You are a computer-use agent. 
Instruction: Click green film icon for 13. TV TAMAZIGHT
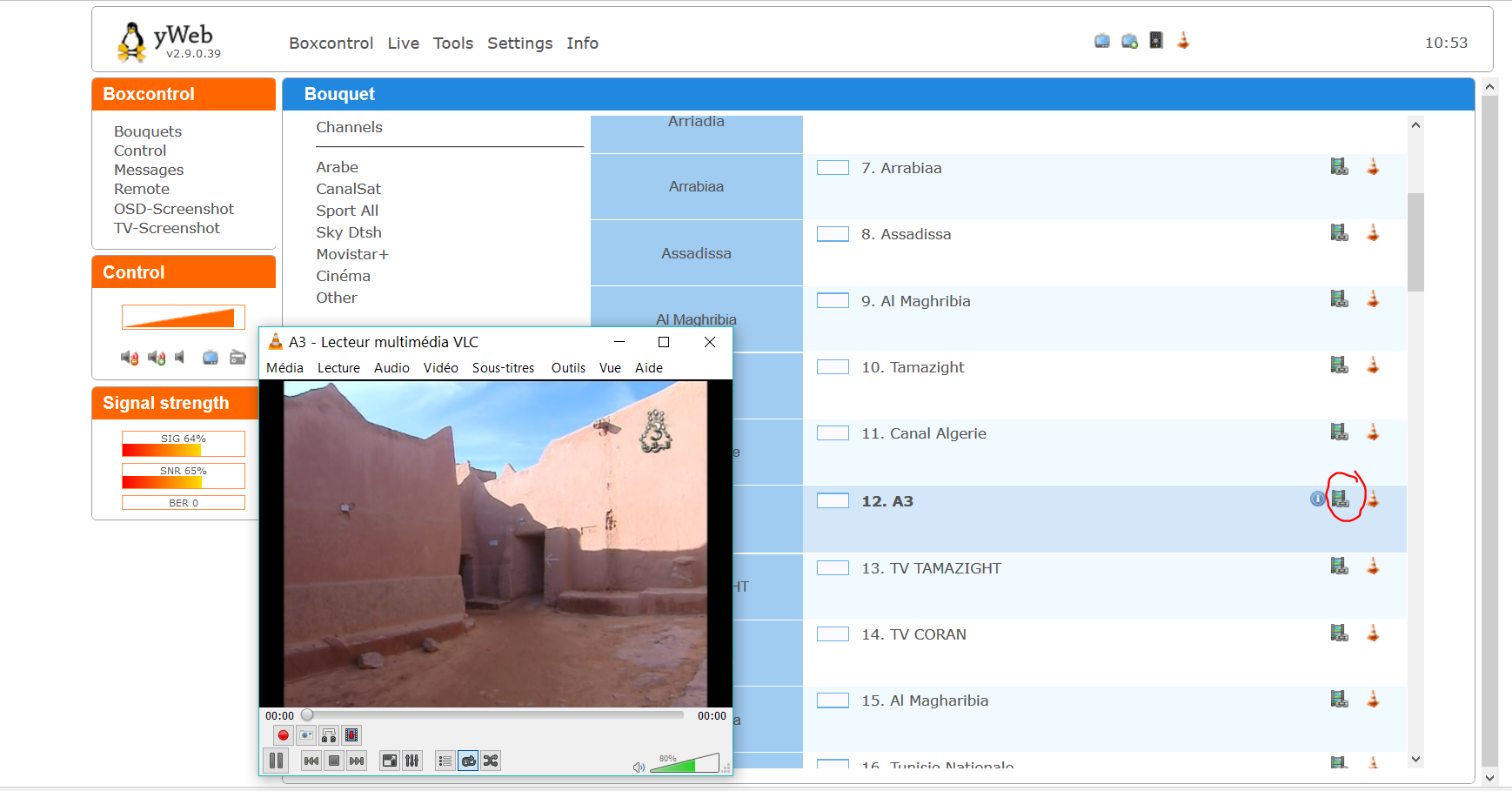pyautogui.click(x=1340, y=566)
